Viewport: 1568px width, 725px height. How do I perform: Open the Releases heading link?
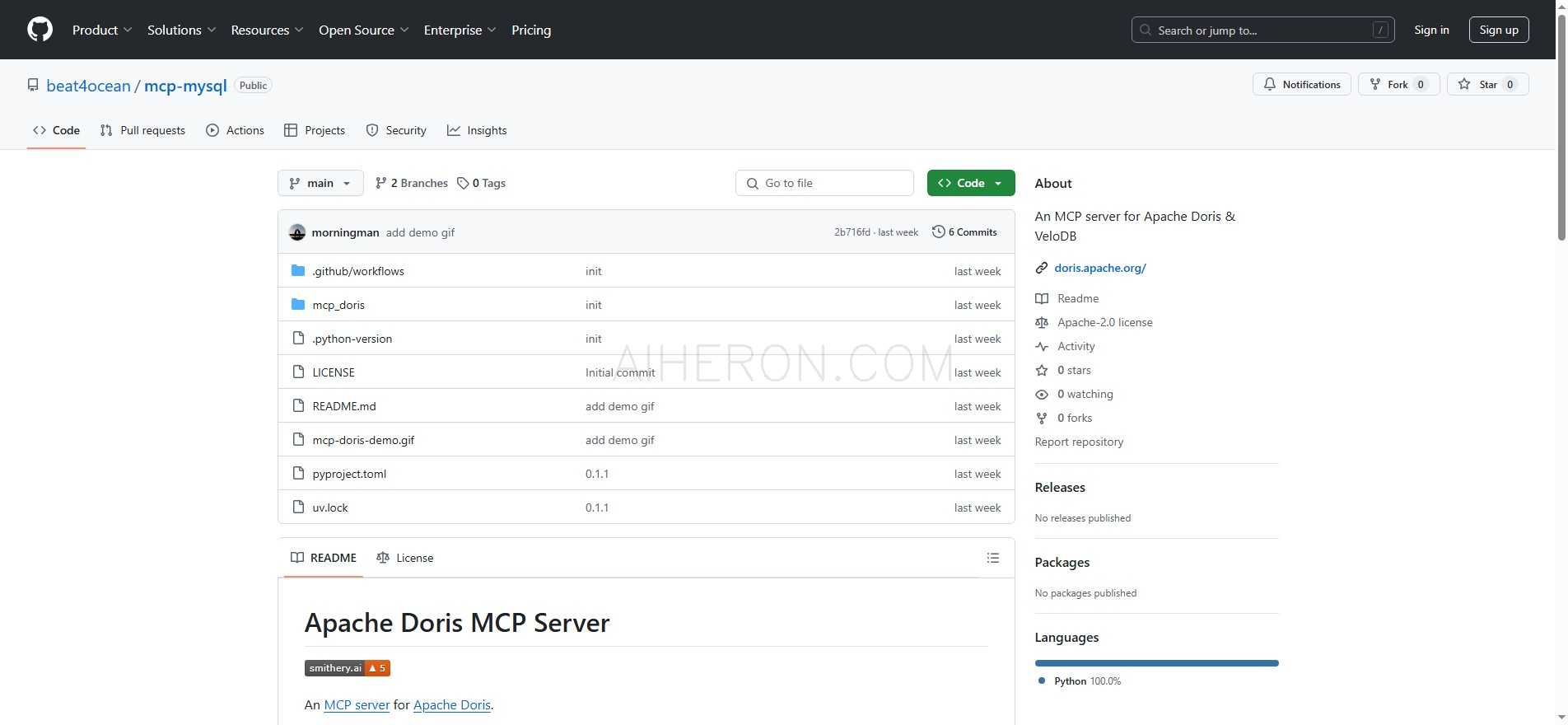[x=1060, y=487]
